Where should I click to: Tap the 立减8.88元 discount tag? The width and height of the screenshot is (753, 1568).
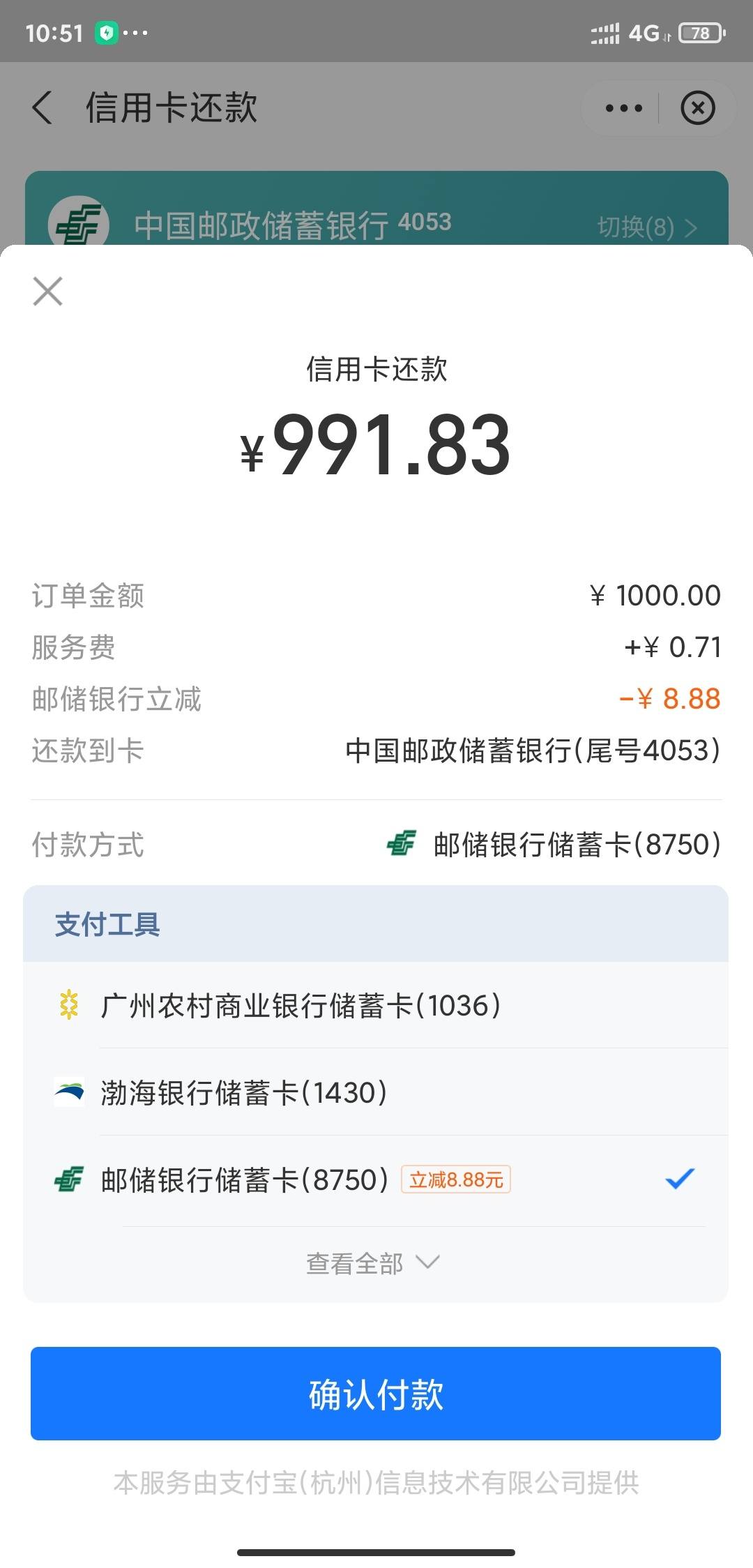(x=456, y=1179)
